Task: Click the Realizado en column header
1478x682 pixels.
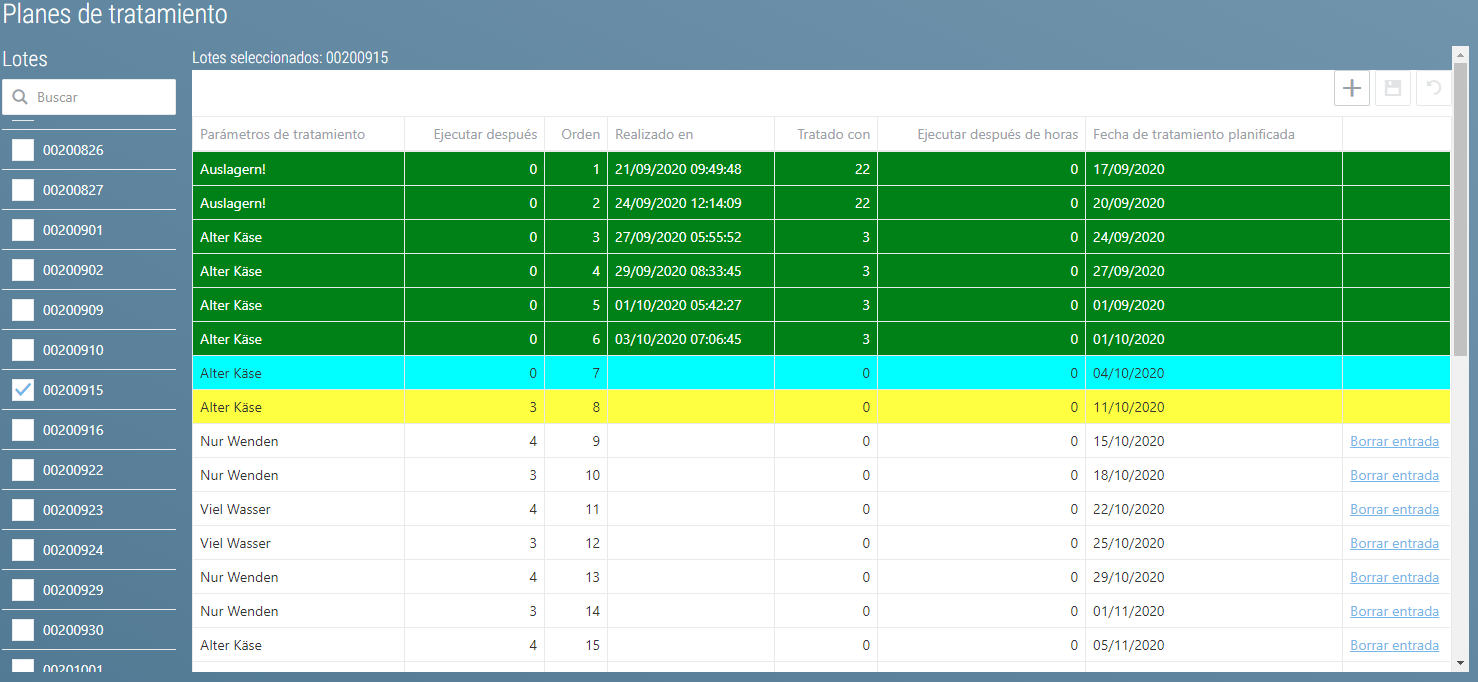Action: [x=654, y=134]
